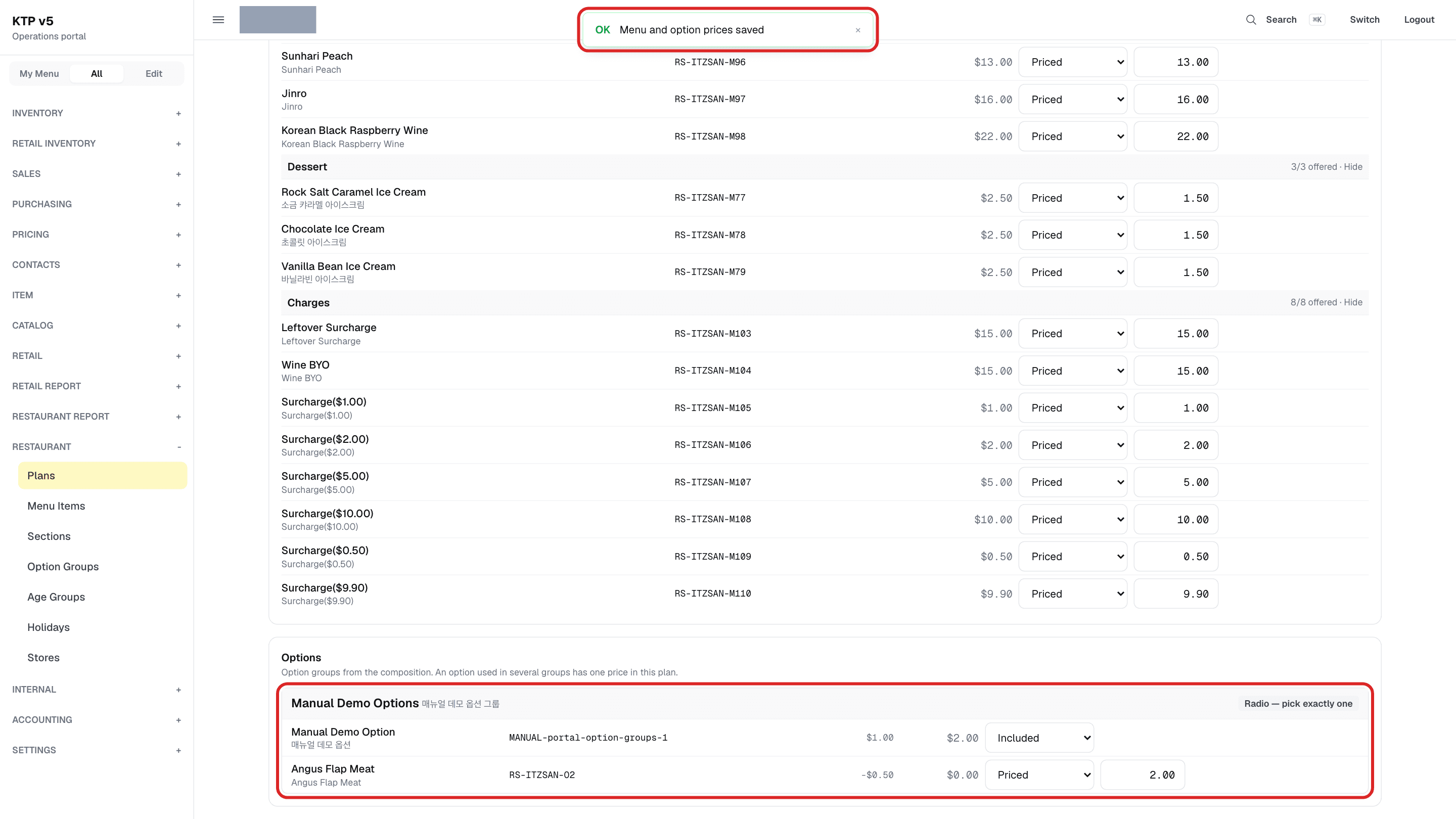Click the Angus Flap Meat price field
The width and height of the screenshot is (1456, 819).
pyautogui.click(x=1143, y=775)
